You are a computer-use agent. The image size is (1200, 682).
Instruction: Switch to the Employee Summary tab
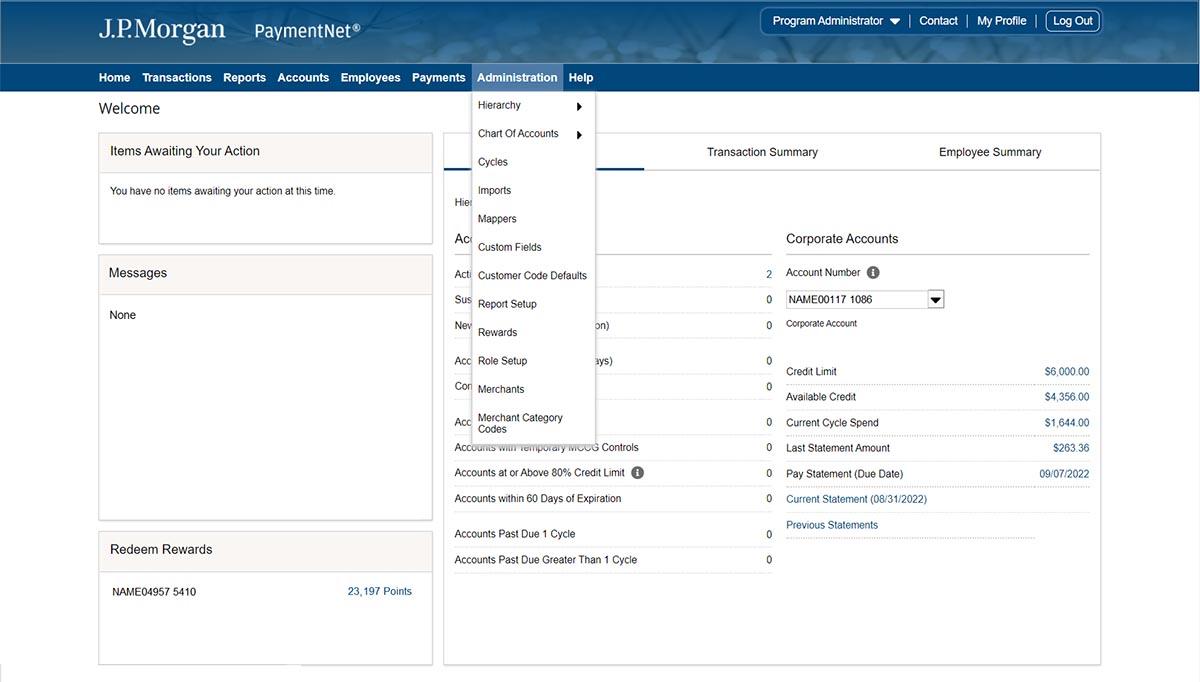(x=990, y=152)
